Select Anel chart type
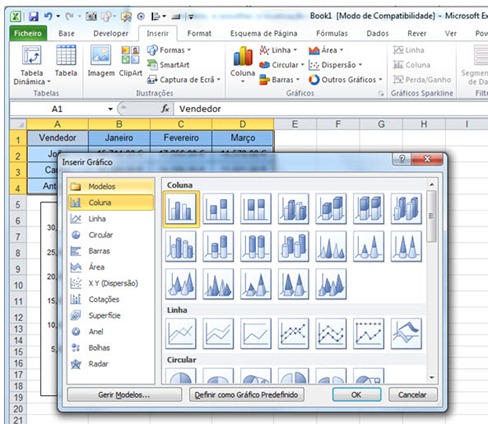The height and width of the screenshot is (424, 488). [x=111, y=331]
